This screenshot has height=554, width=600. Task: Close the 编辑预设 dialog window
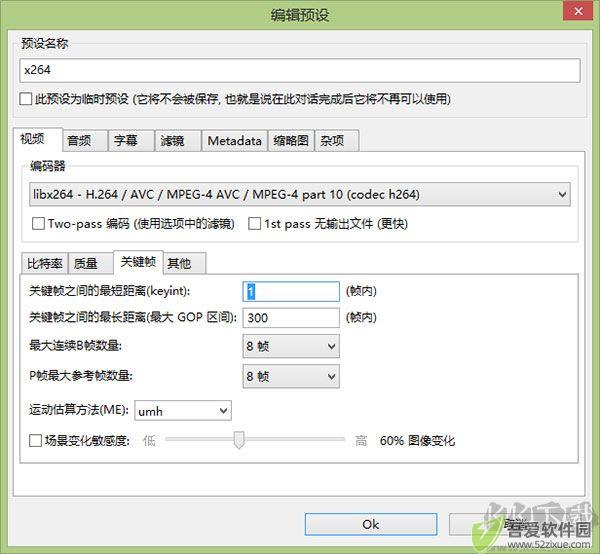coord(578,11)
